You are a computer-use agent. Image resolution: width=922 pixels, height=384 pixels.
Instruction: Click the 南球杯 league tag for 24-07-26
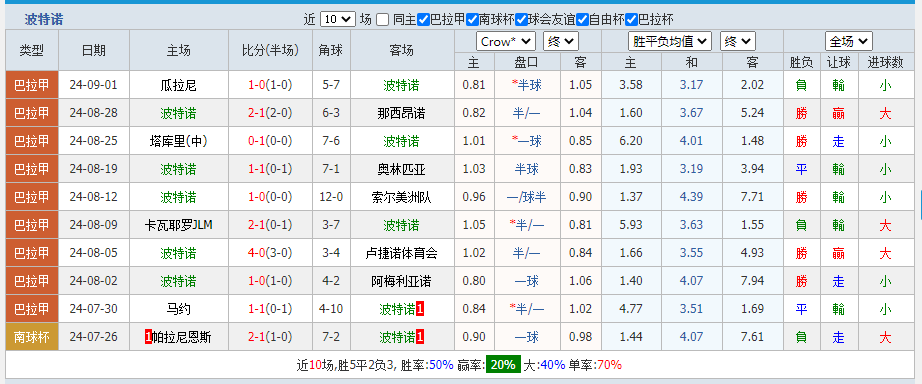(x=32, y=337)
